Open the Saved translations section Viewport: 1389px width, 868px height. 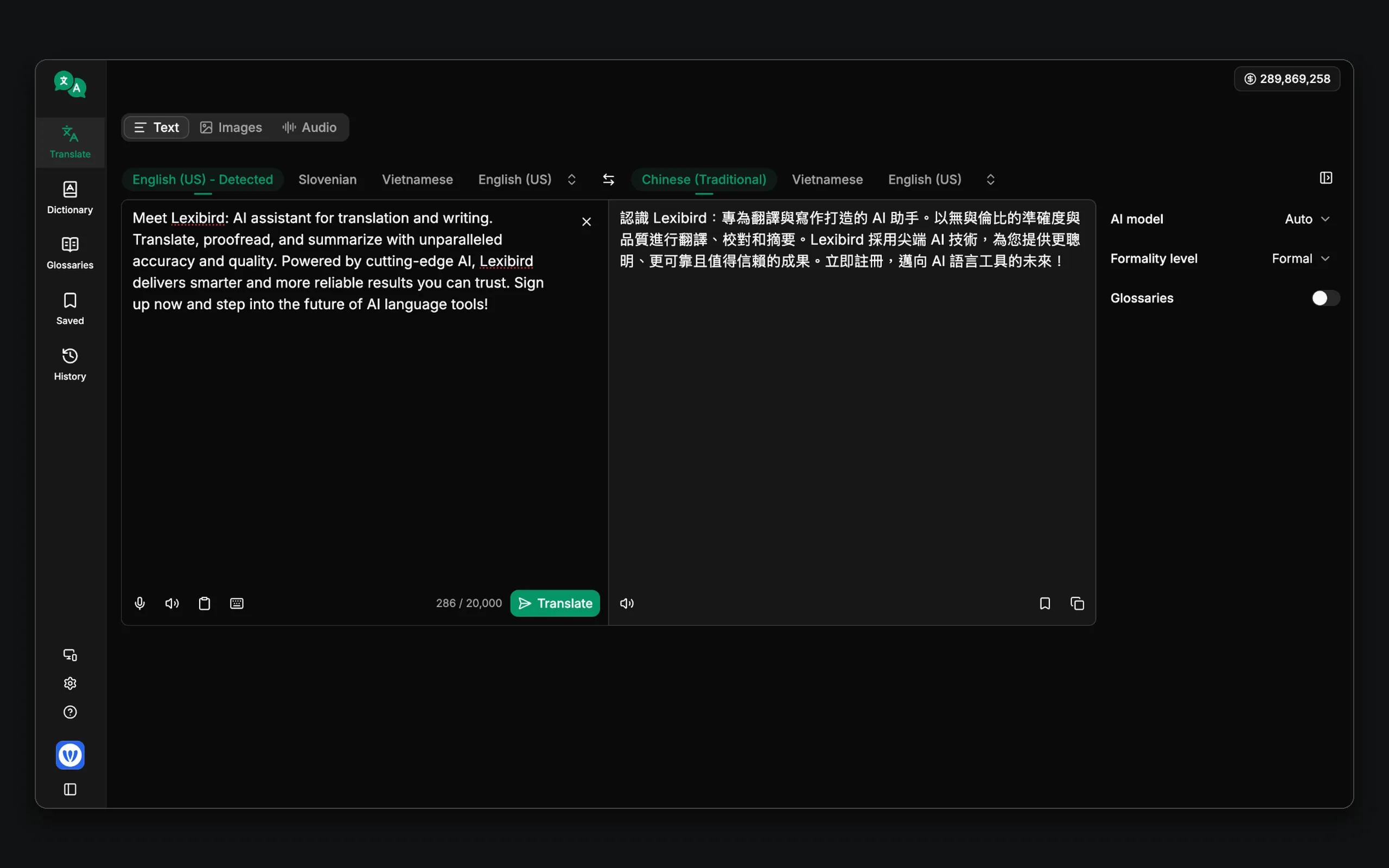coord(70,308)
